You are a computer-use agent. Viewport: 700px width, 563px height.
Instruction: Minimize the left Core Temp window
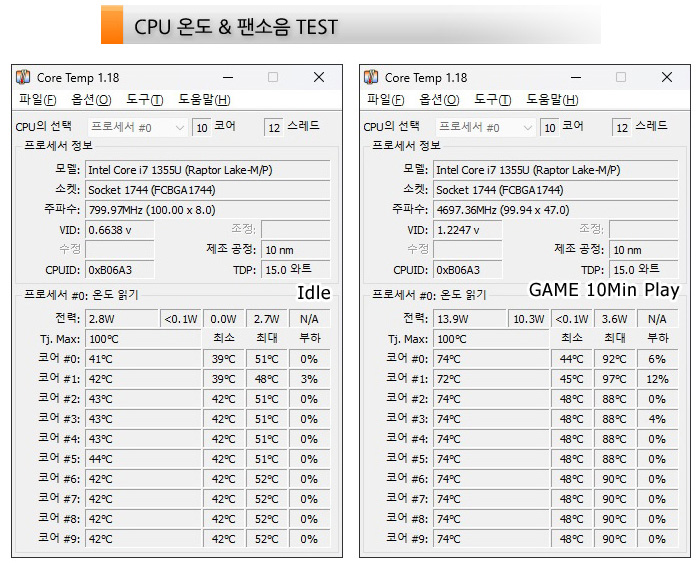(x=227, y=78)
